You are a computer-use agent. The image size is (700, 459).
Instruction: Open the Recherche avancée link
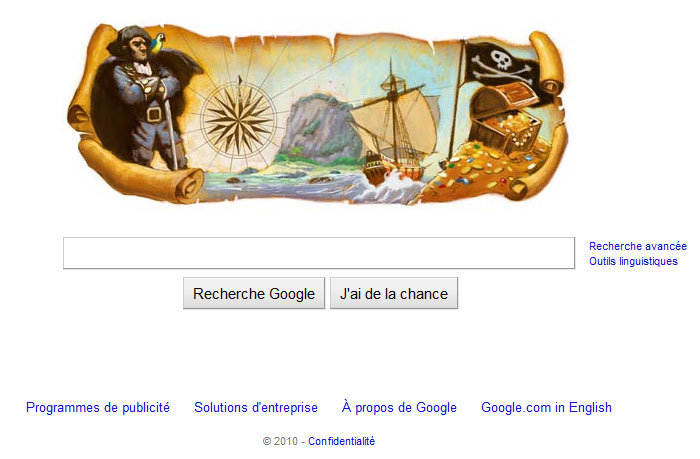pos(638,246)
